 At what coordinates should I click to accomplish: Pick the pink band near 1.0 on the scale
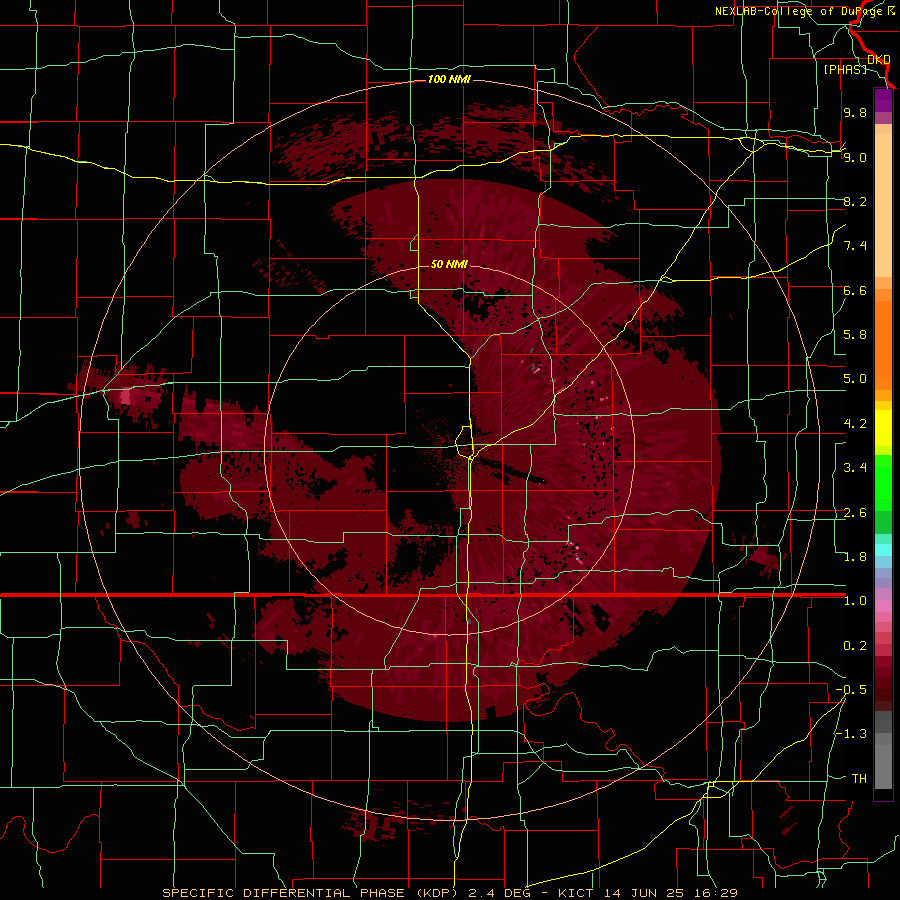click(x=883, y=606)
